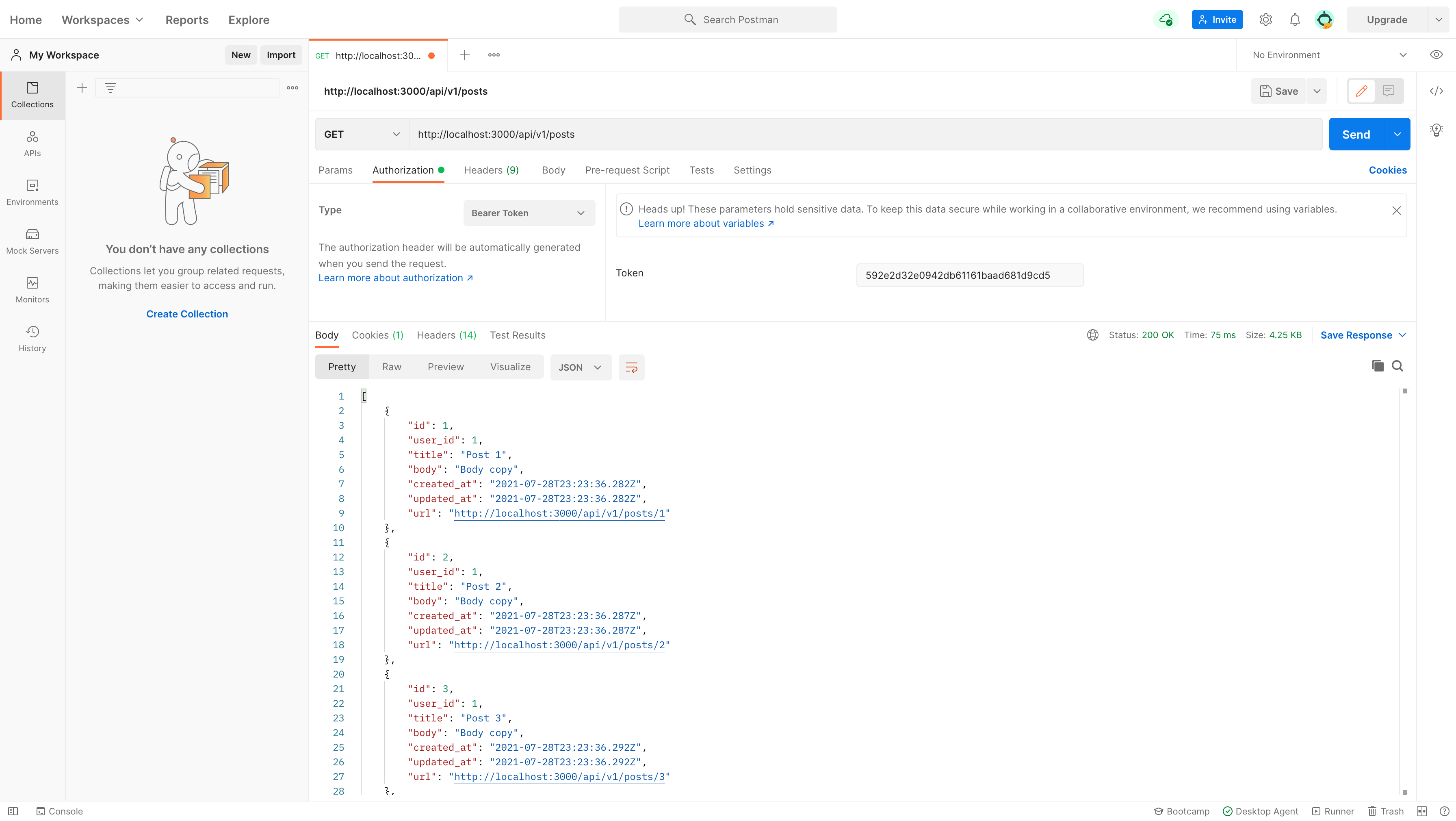This screenshot has height=821, width=1456.
Task: Open the Mock Servers sidebar panel
Action: (x=32, y=241)
